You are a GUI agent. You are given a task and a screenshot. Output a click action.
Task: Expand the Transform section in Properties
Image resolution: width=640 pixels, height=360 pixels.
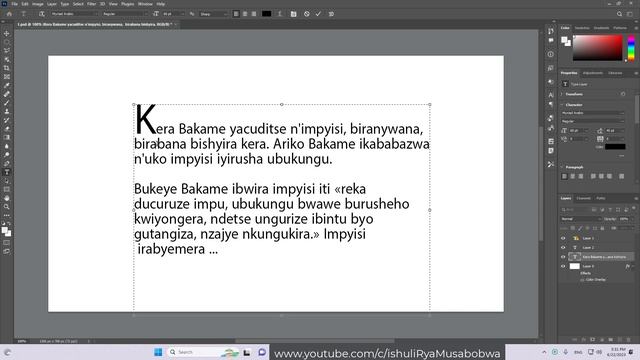pyautogui.click(x=562, y=94)
